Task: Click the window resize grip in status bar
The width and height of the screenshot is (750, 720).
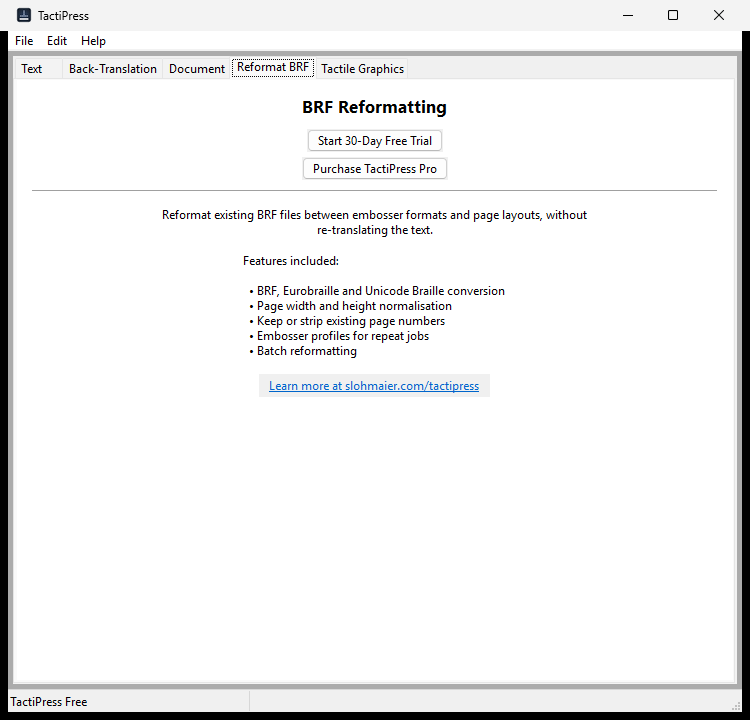Action: (737, 707)
